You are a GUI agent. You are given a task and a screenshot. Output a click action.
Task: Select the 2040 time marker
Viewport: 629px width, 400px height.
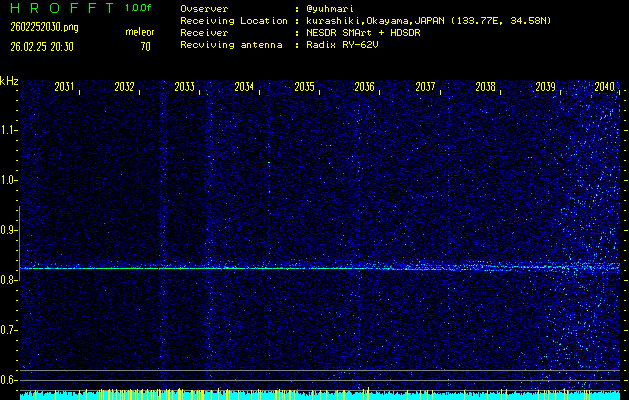604,87
